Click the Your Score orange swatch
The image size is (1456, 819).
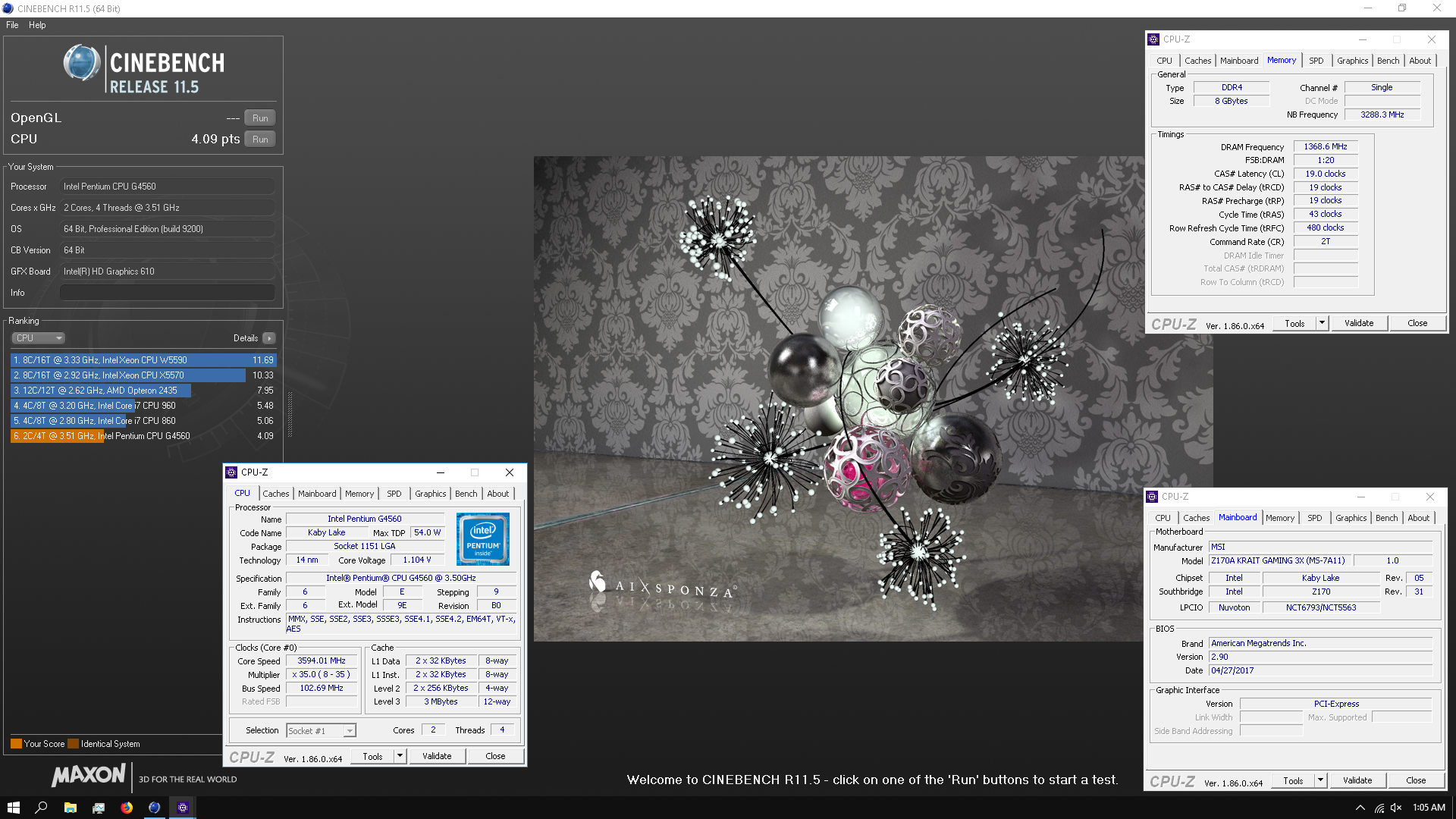click(x=16, y=744)
